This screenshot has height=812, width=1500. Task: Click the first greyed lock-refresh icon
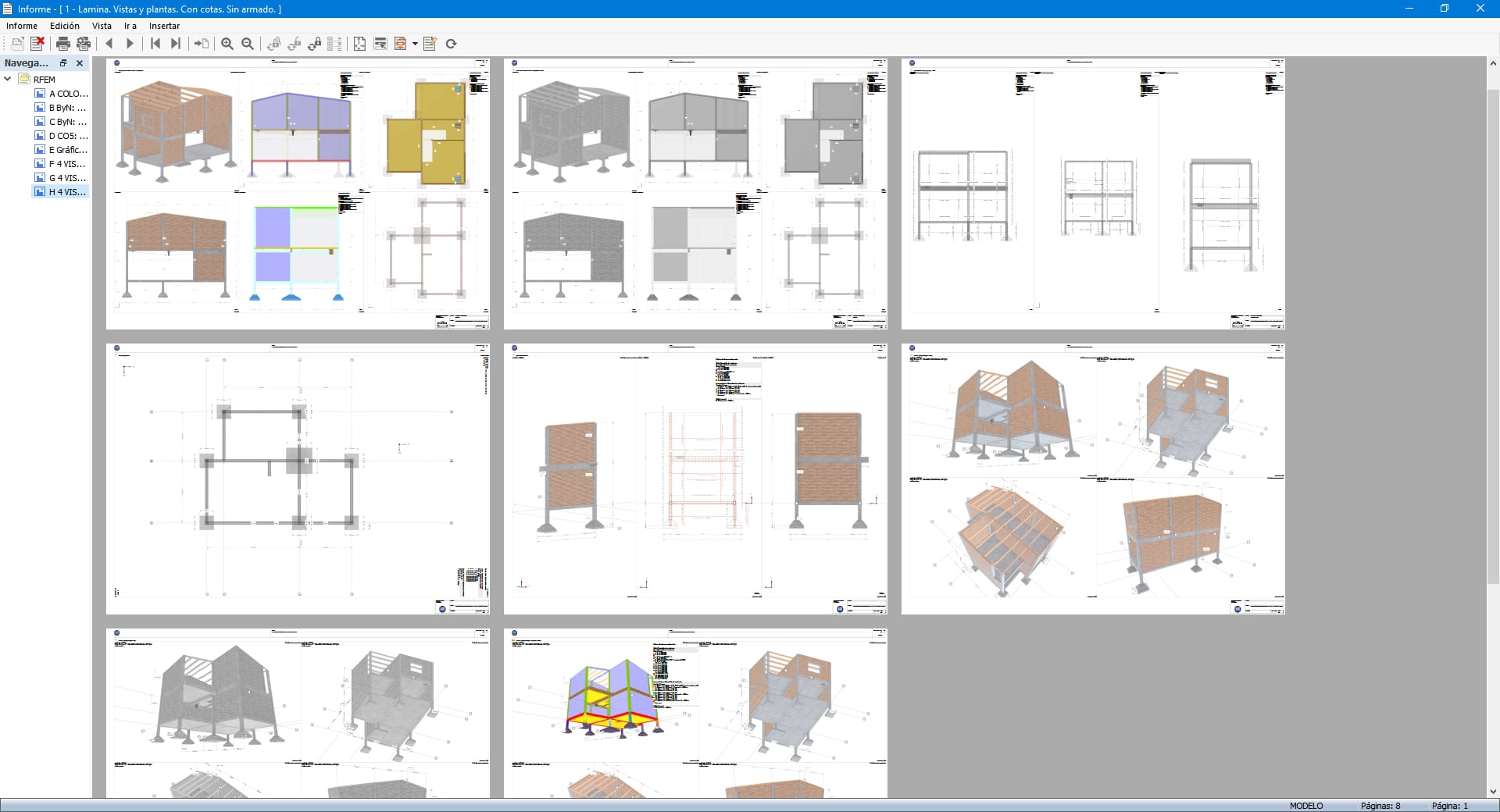[274, 44]
